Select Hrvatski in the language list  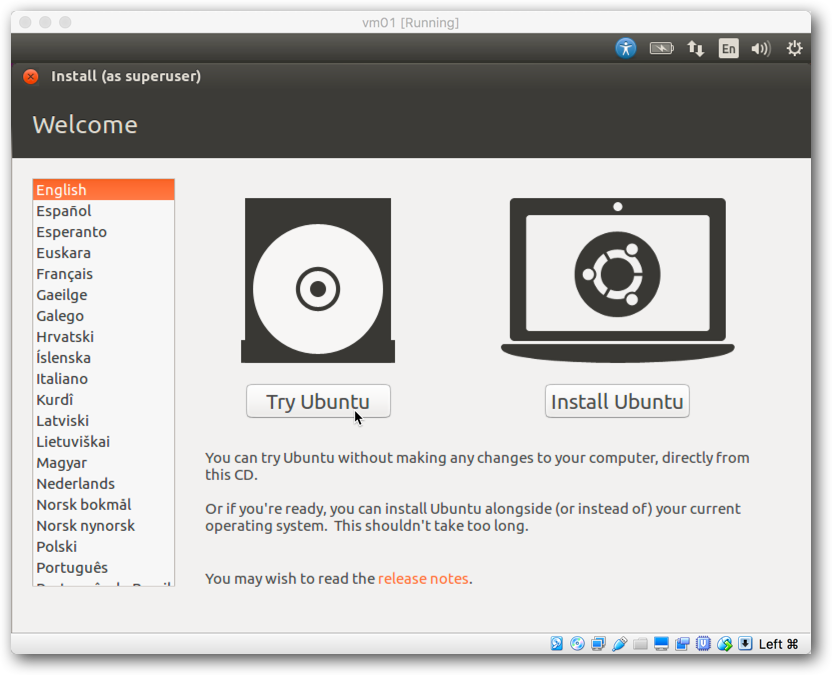point(103,337)
